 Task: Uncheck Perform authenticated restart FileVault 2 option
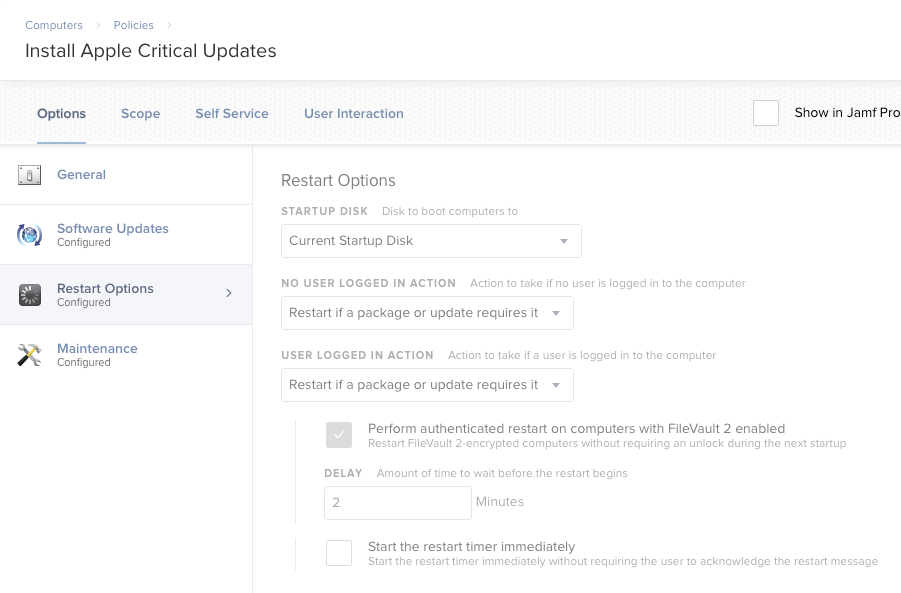point(339,435)
